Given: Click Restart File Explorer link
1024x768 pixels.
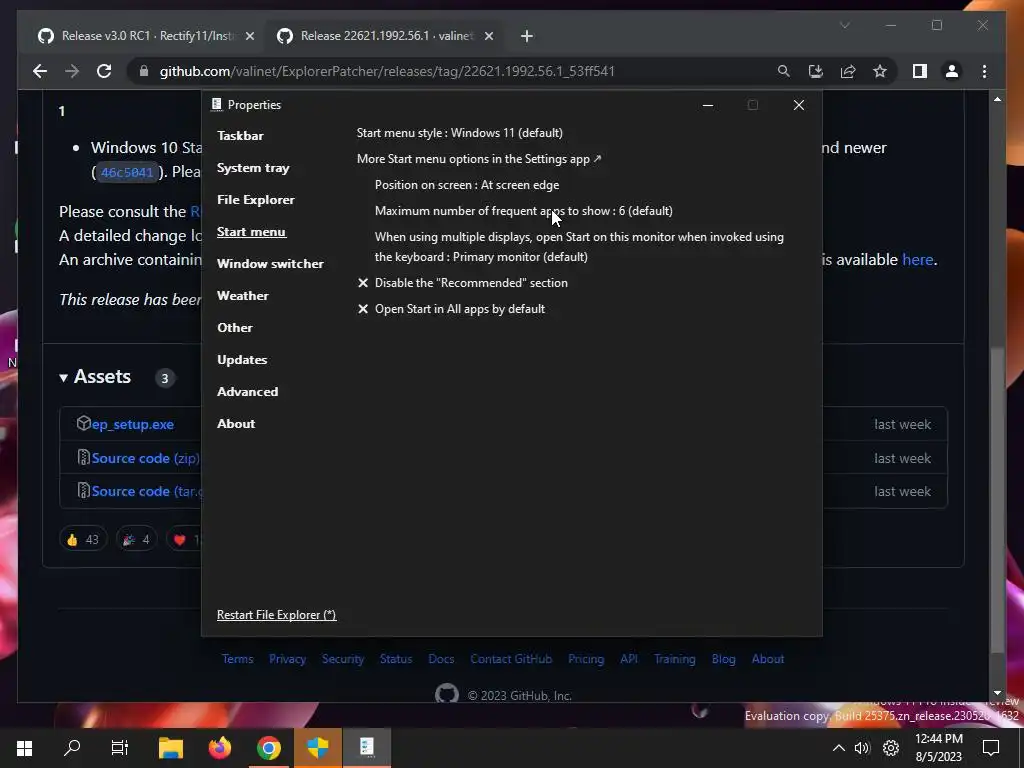Looking at the screenshot, I should [276, 615].
